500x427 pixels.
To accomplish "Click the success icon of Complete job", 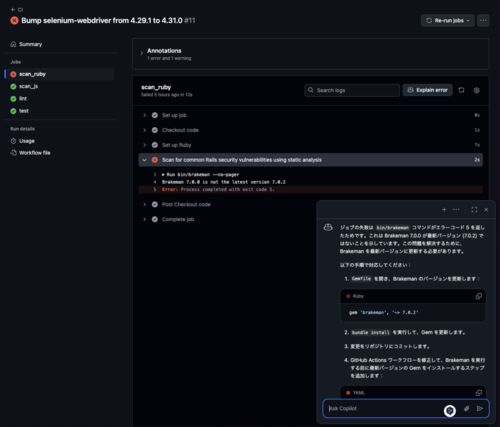I will (155, 219).
